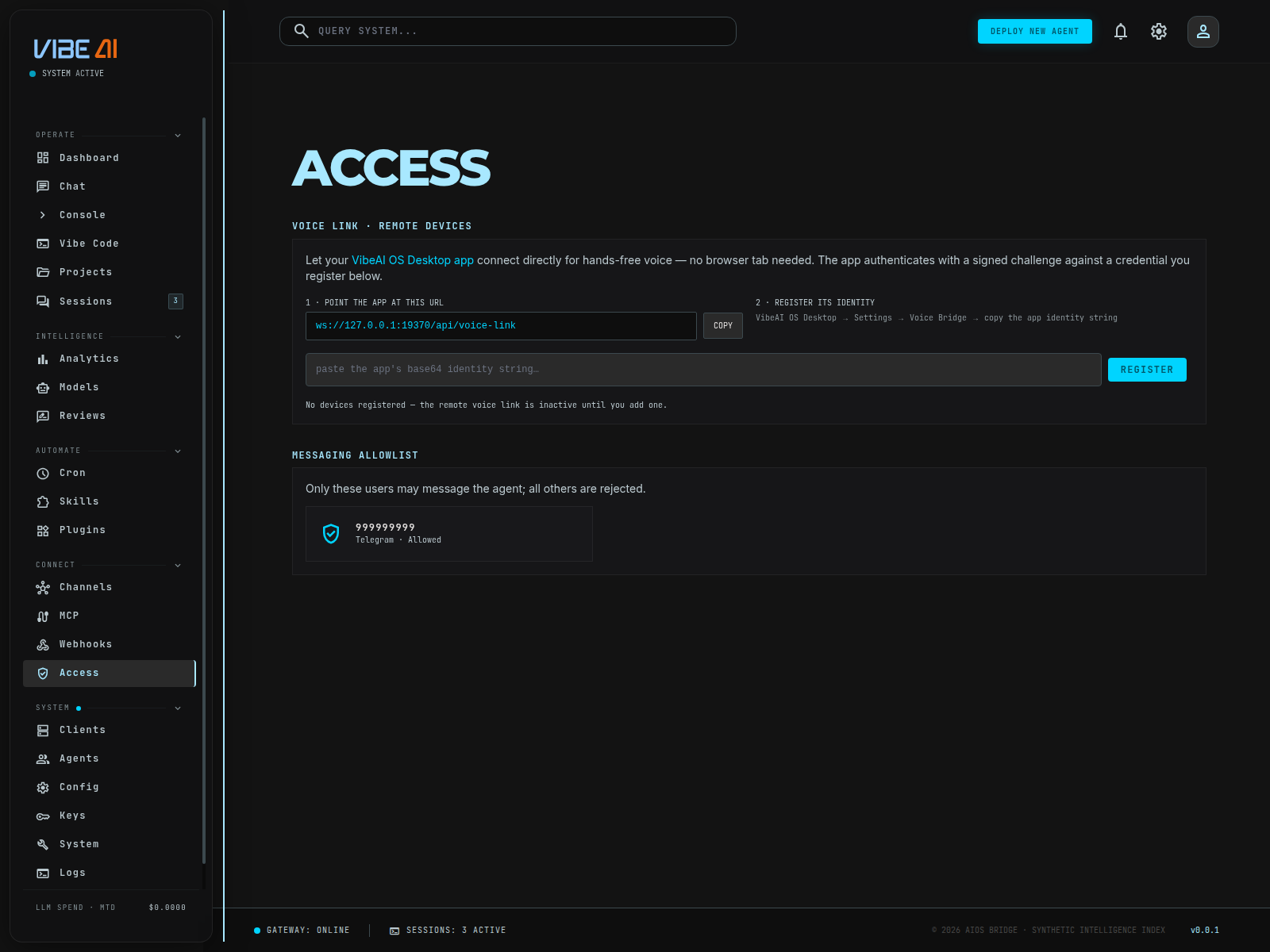Open settings gear in top bar
Screen dimensions: 1270x952
click(1159, 32)
